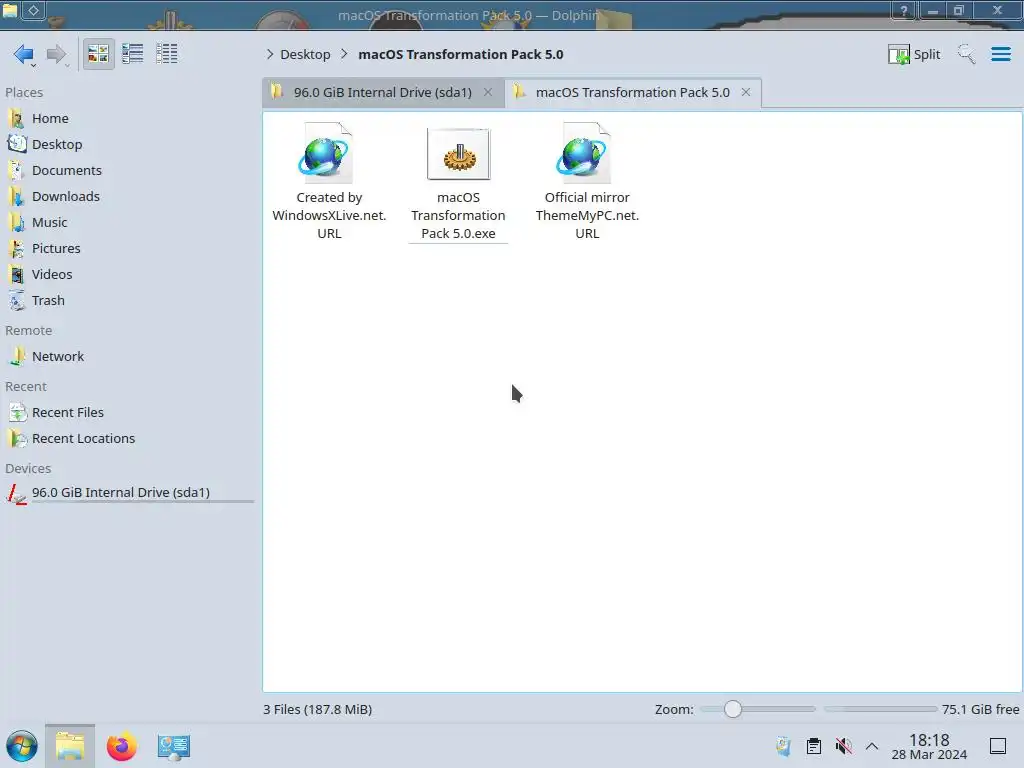Viewport: 1024px width, 768px height.
Task: Select Created by WindowsXLive.net.URL file icon
Action: click(325, 153)
